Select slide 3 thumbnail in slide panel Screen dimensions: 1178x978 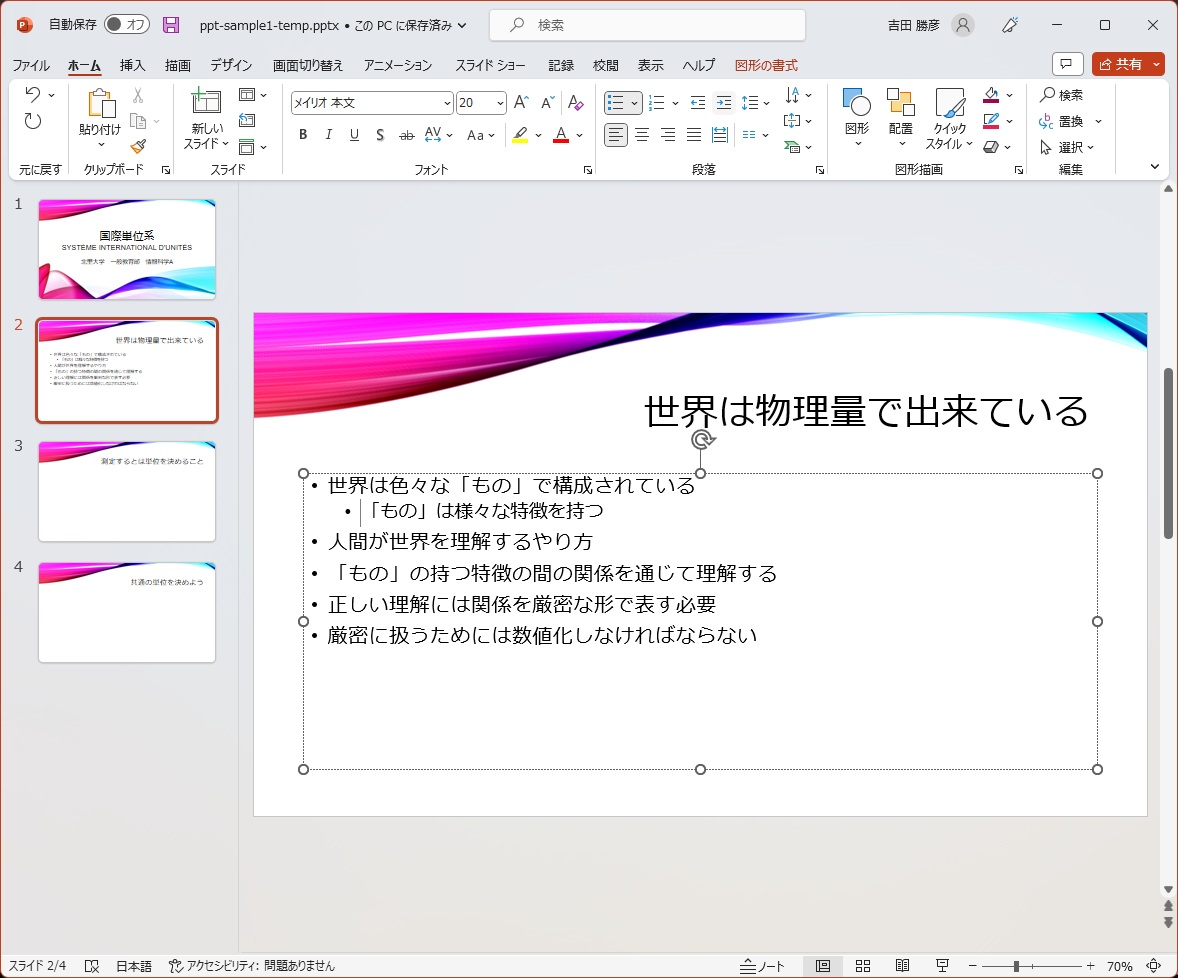click(126, 491)
